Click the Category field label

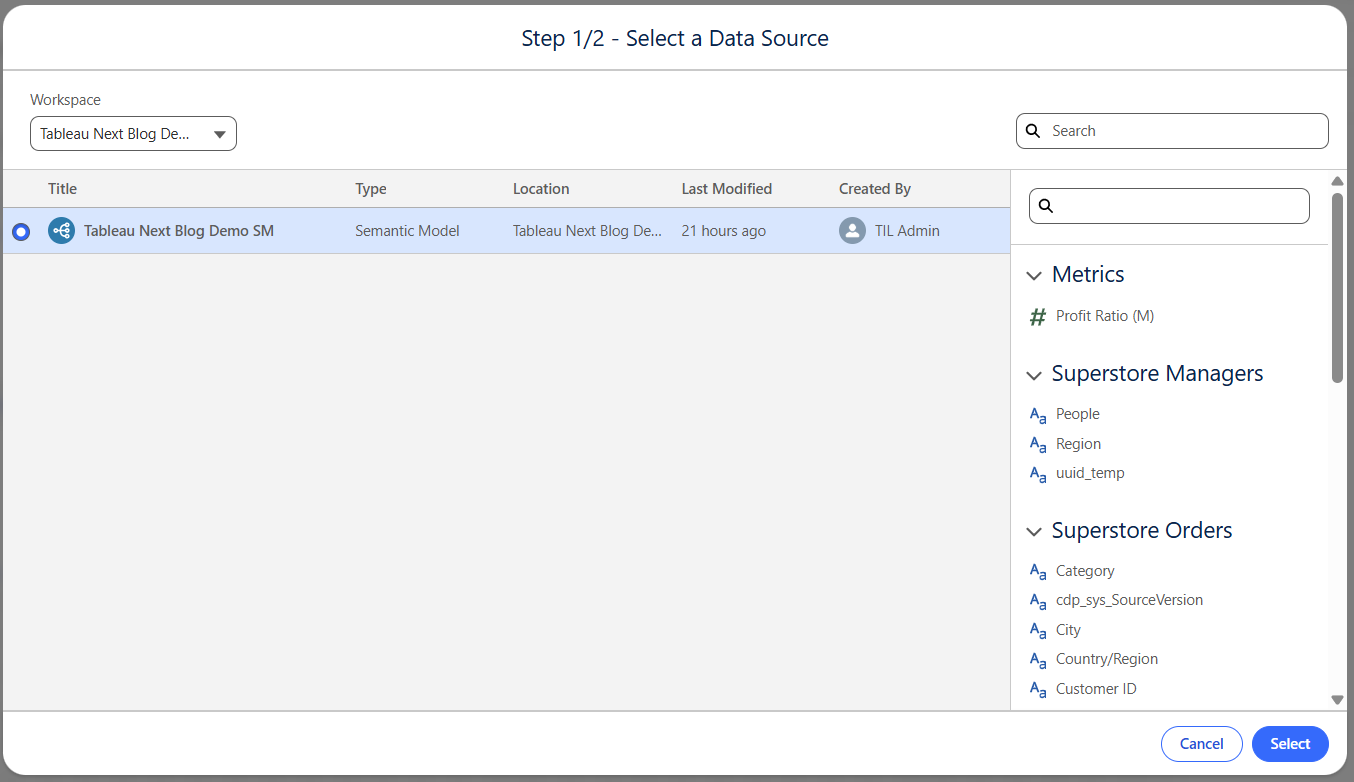(x=1085, y=571)
